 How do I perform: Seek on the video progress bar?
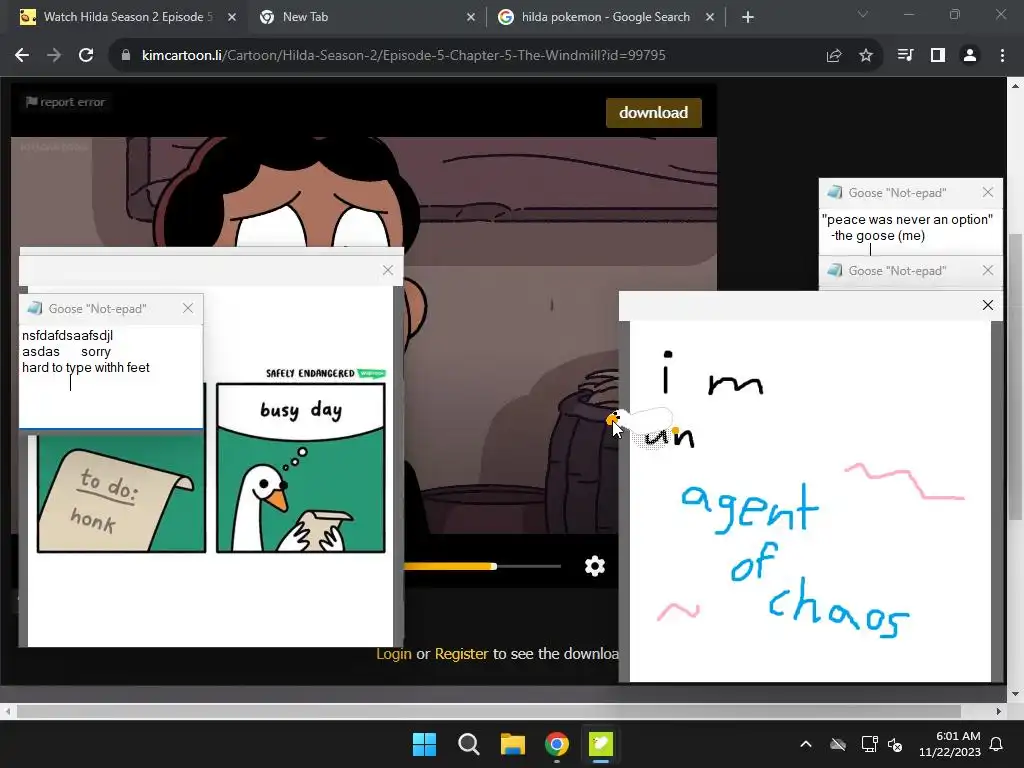pos(482,566)
